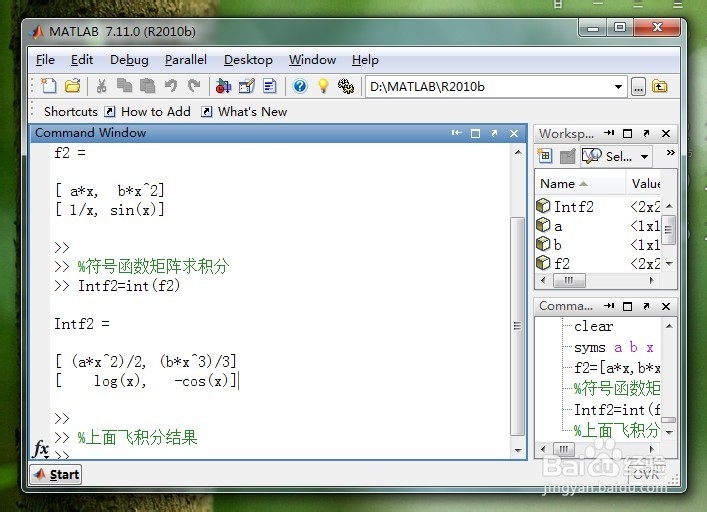Close the Workspace panel
The image size is (707, 512).
tap(666, 133)
